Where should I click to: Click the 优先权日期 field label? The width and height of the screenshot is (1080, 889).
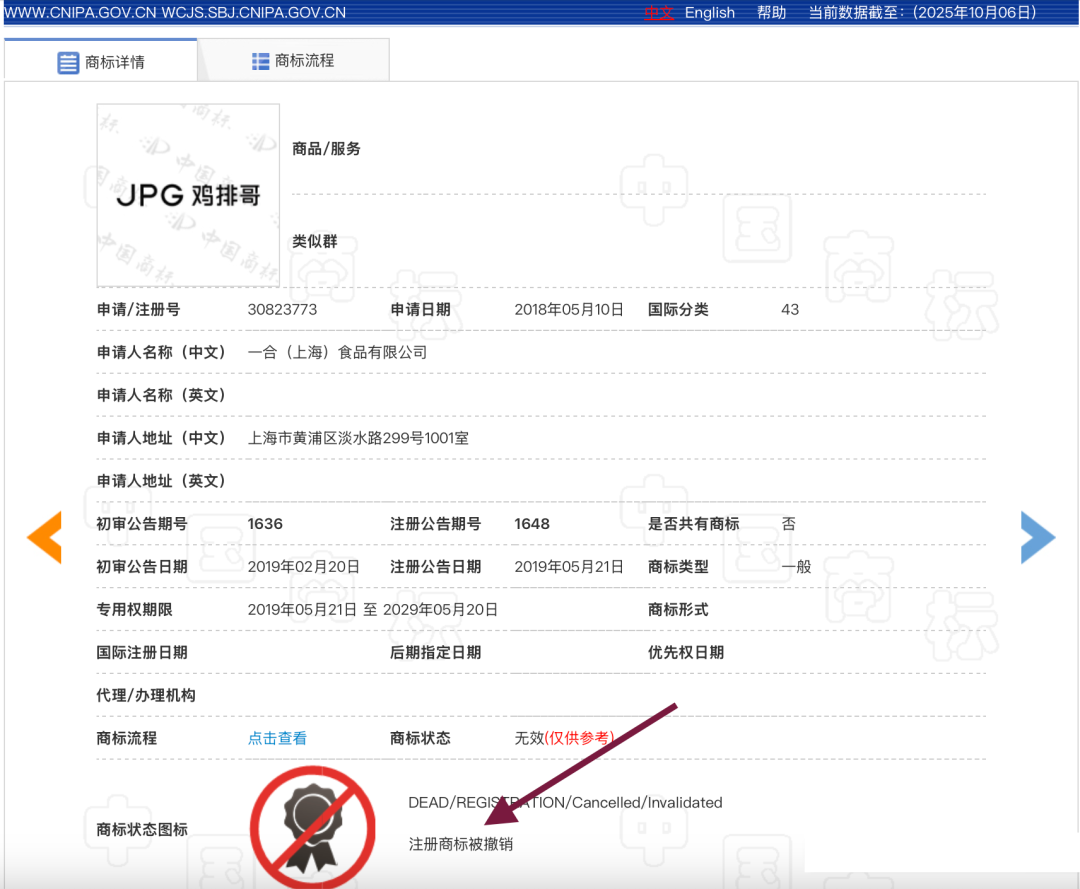[x=686, y=652]
